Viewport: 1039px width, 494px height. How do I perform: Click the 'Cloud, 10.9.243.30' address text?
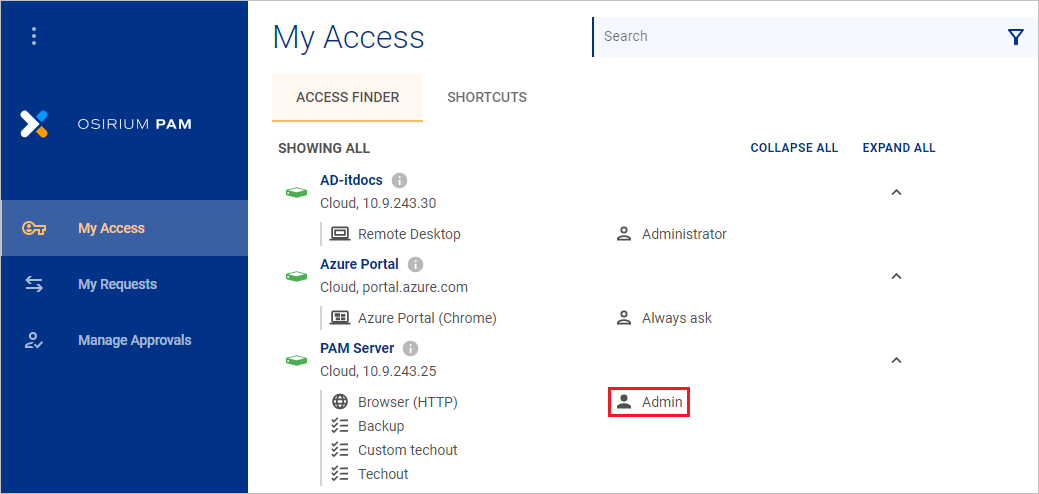pos(378,203)
